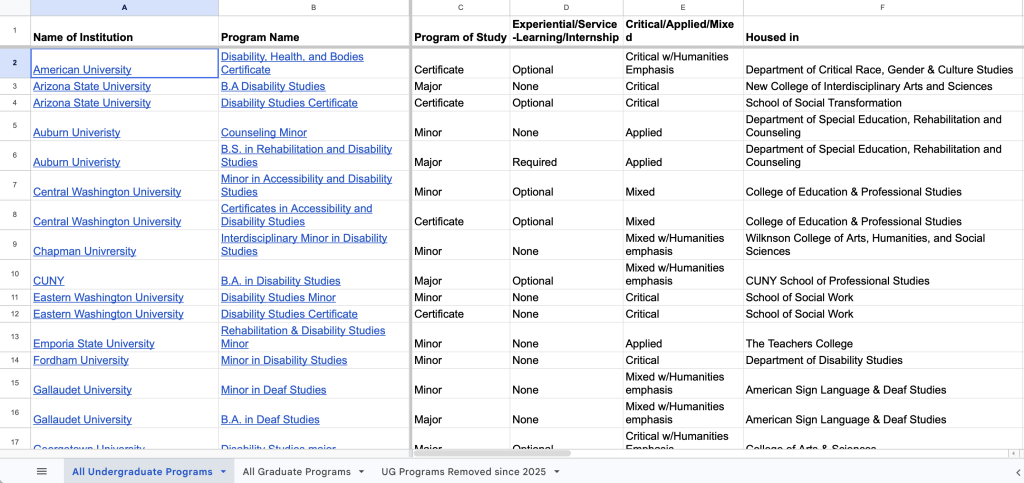Select row 9 header number
Viewport: 1024px width, 483px height.
coord(15,245)
